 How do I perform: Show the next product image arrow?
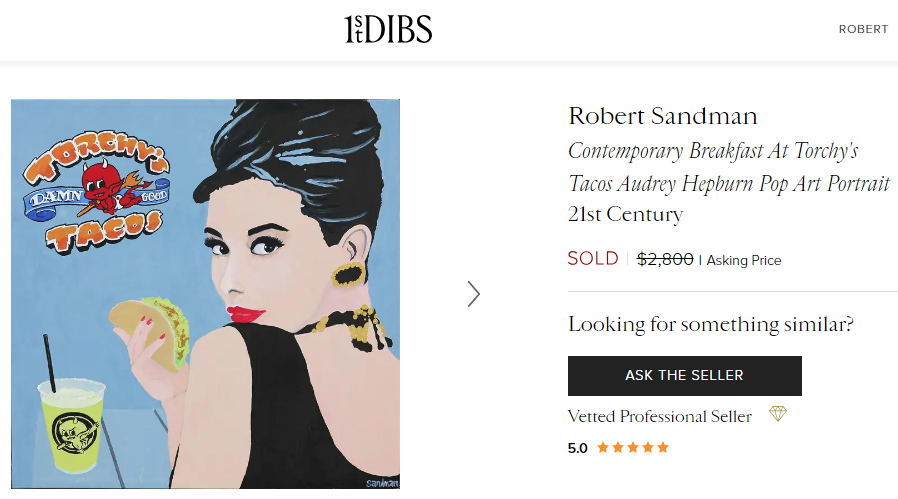pyautogui.click(x=474, y=293)
